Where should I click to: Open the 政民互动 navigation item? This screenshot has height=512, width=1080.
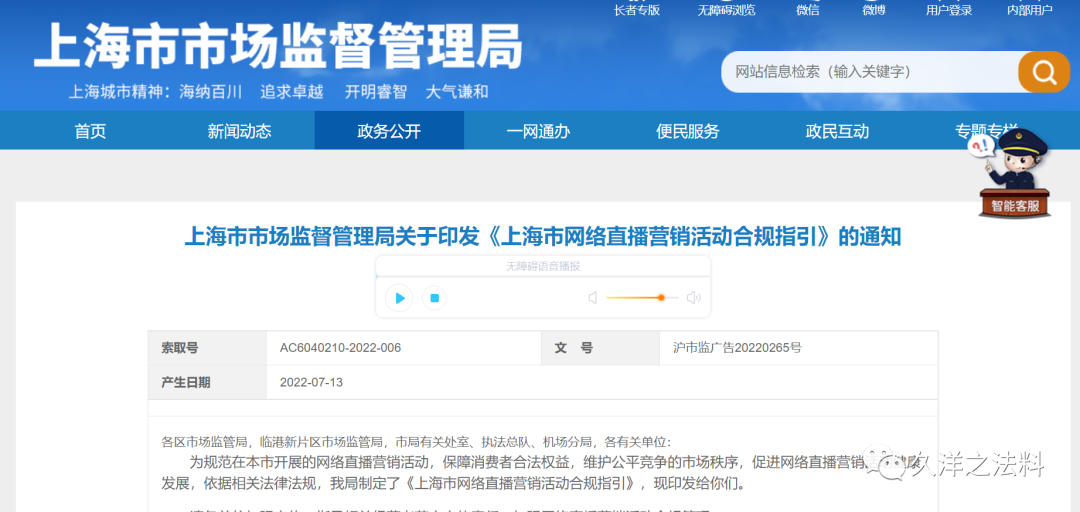click(x=837, y=131)
